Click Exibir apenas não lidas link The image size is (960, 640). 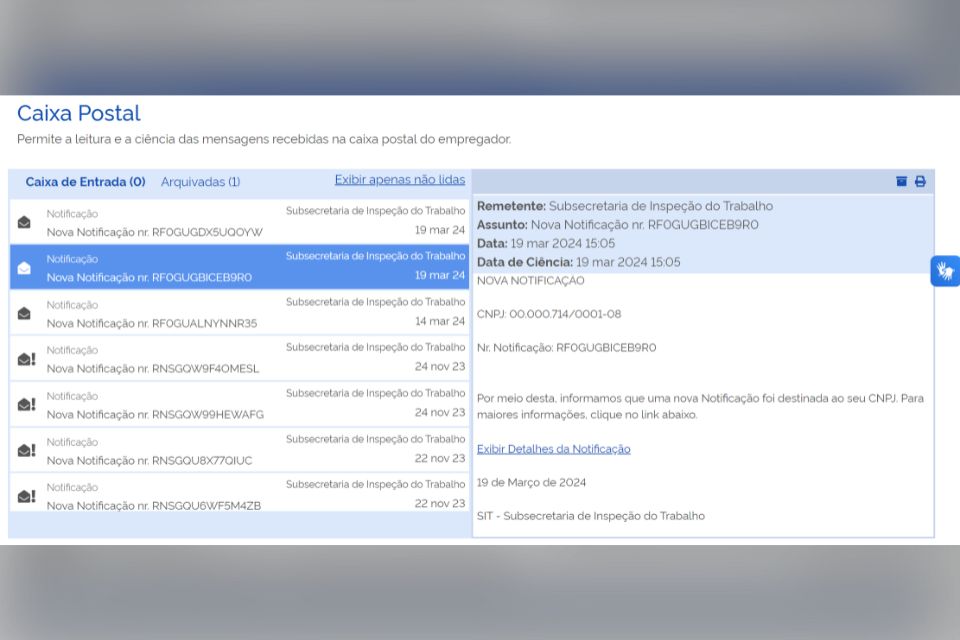[400, 179]
